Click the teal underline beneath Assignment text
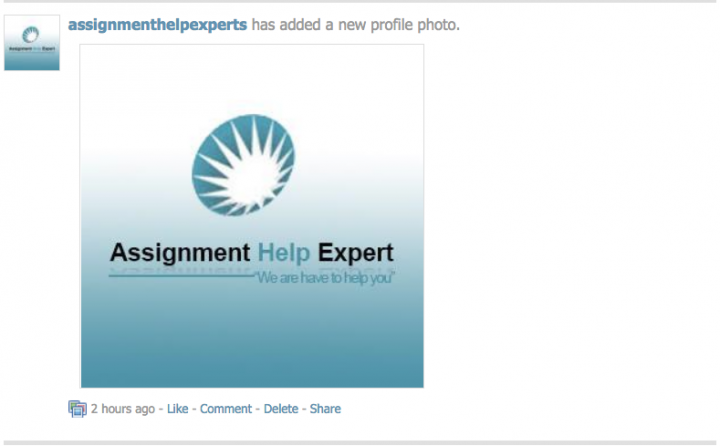720x446 pixels. [x=181, y=276]
